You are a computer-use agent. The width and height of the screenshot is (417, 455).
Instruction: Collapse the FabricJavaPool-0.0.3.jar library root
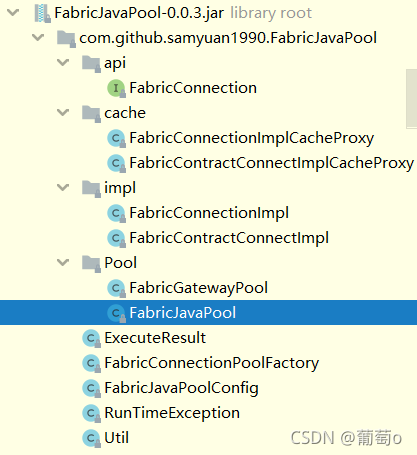(13, 13)
